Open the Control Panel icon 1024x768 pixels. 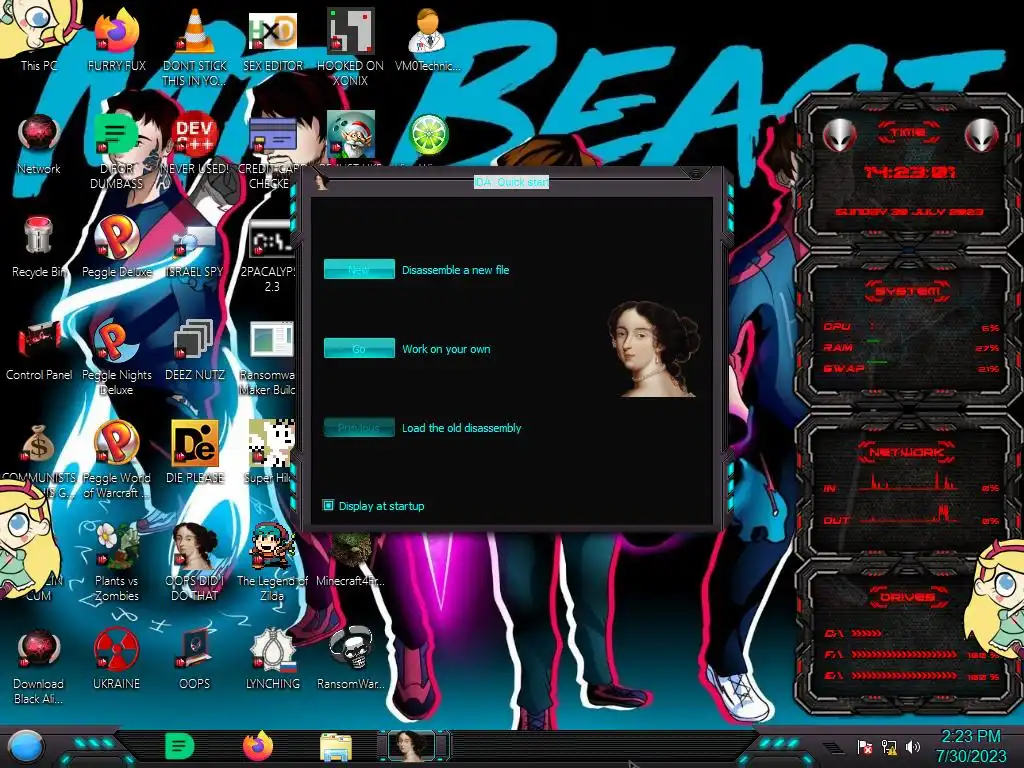click(x=39, y=348)
